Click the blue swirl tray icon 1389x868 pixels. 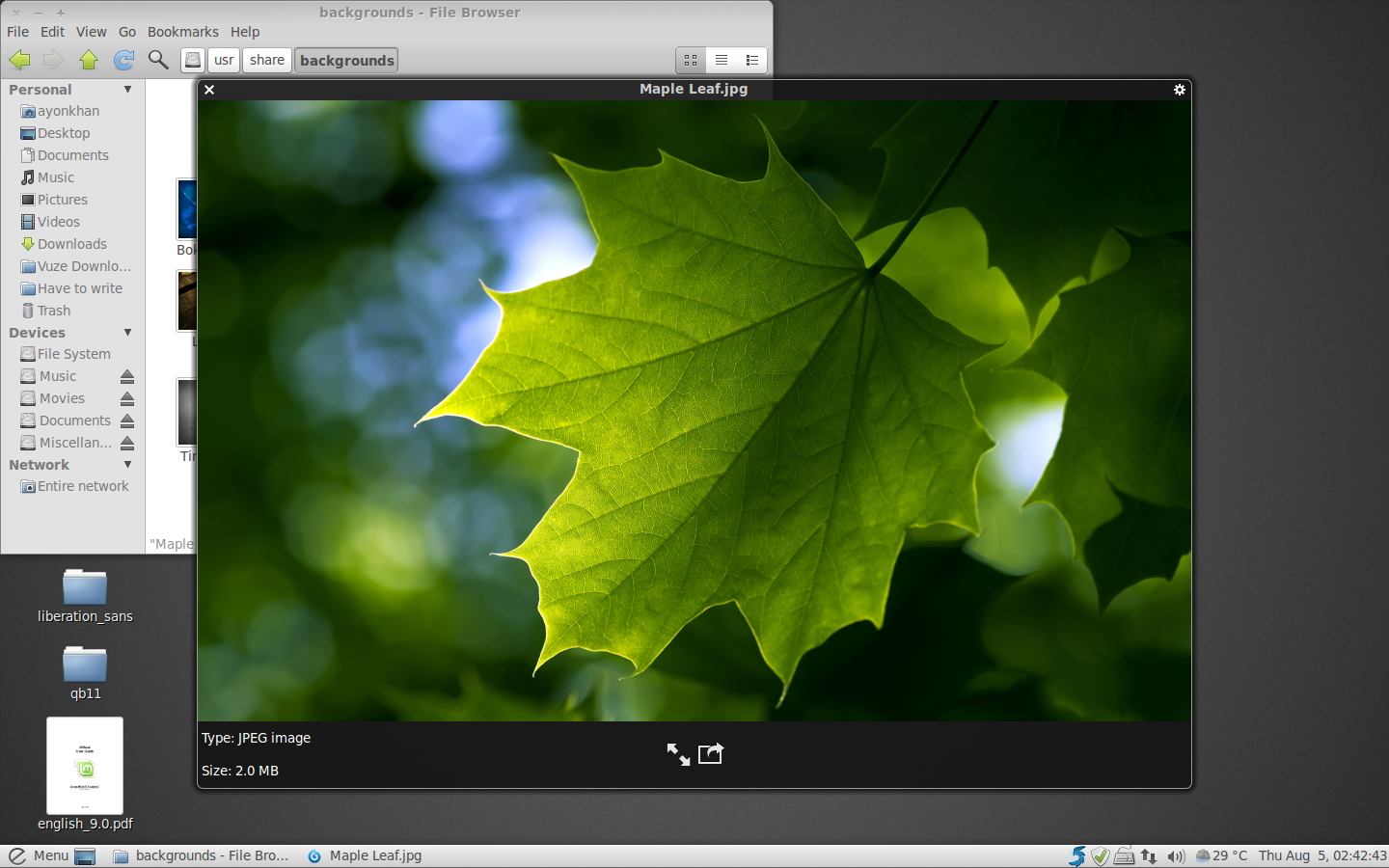[1077, 855]
